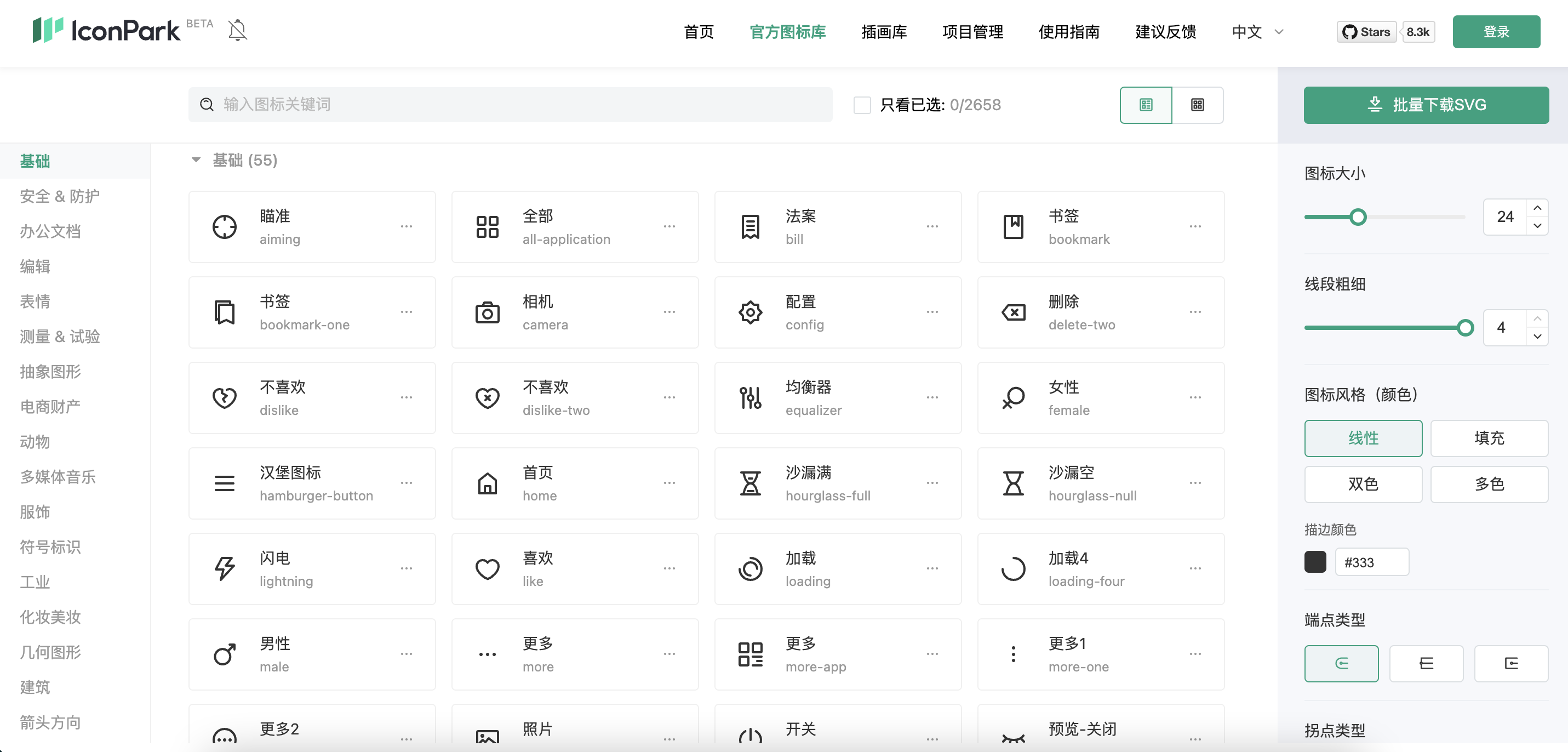Select the equalizer icon
This screenshot has height=752, width=1568.
[751, 397]
